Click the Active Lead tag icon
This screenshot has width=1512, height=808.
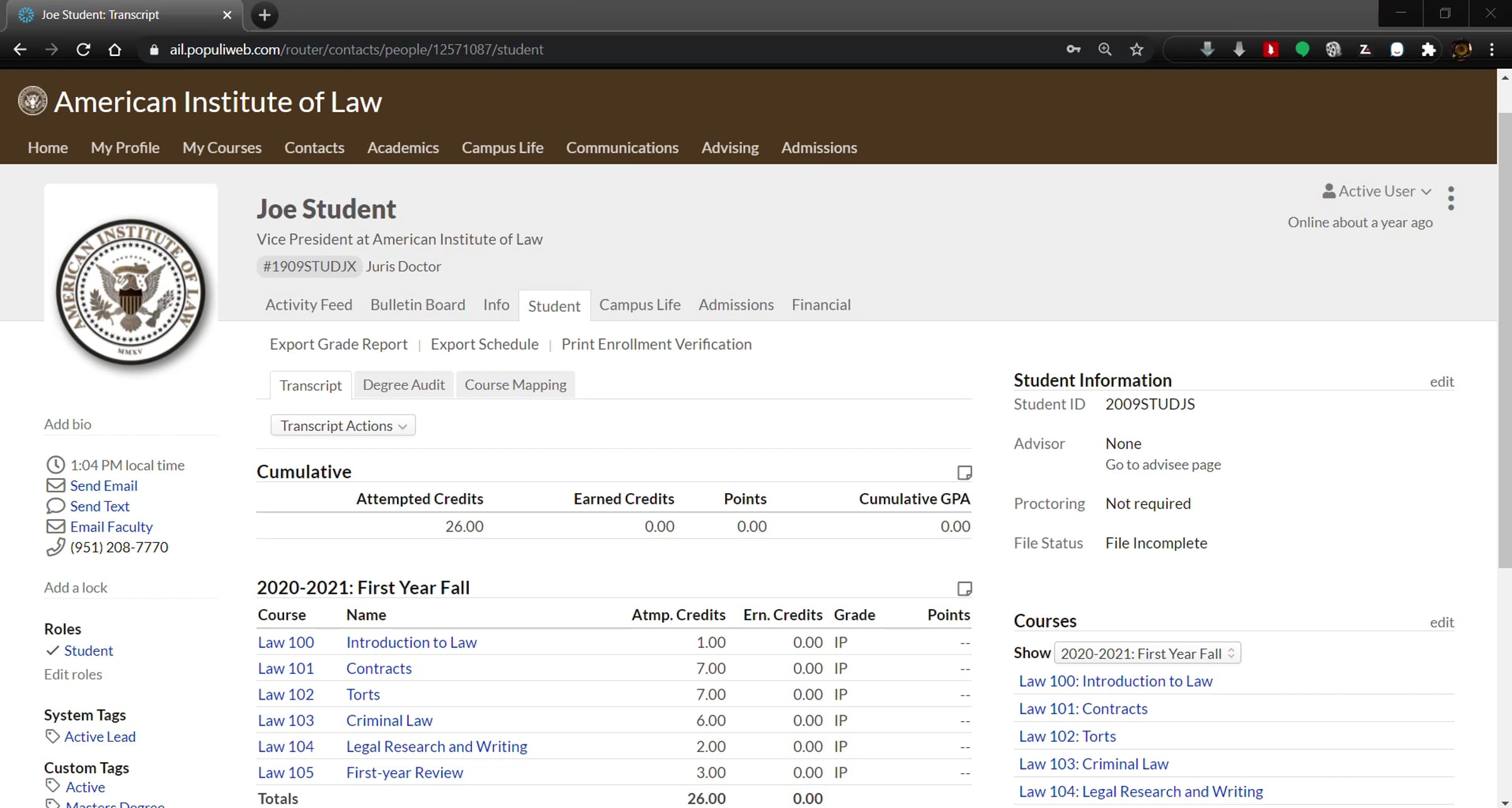[x=52, y=736]
